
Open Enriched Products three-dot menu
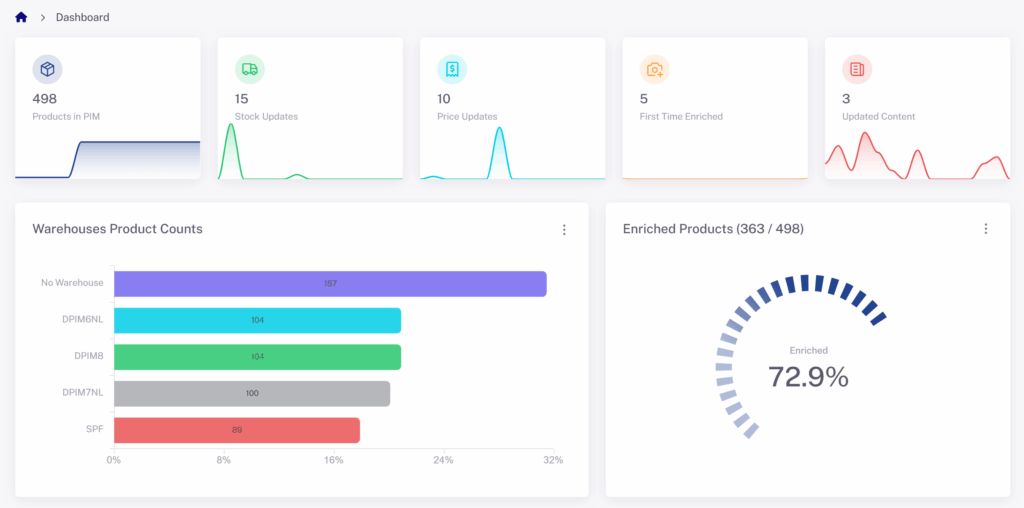click(985, 229)
